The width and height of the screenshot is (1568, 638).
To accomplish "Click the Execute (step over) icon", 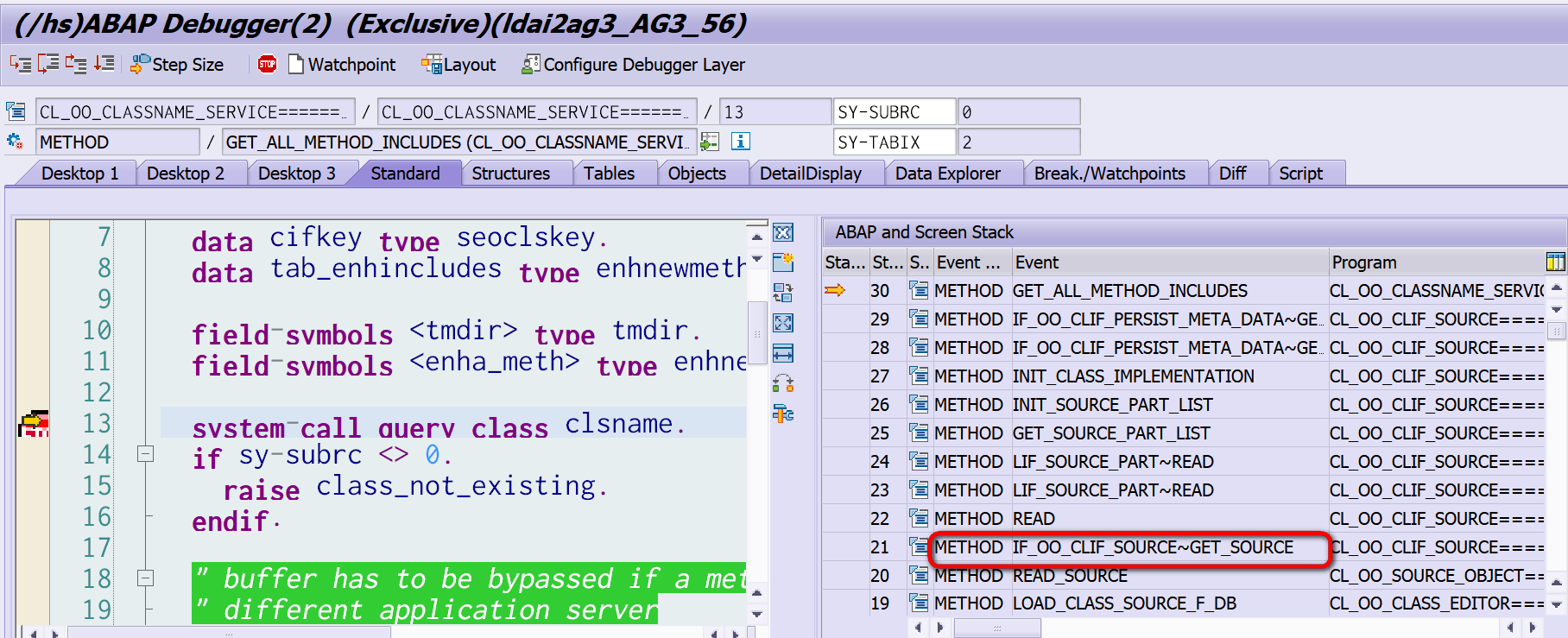I will pyautogui.click(x=48, y=64).
